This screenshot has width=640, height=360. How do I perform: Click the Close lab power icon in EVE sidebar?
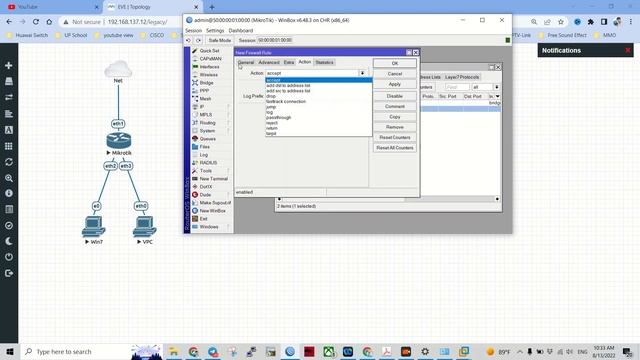click(9, 257)
